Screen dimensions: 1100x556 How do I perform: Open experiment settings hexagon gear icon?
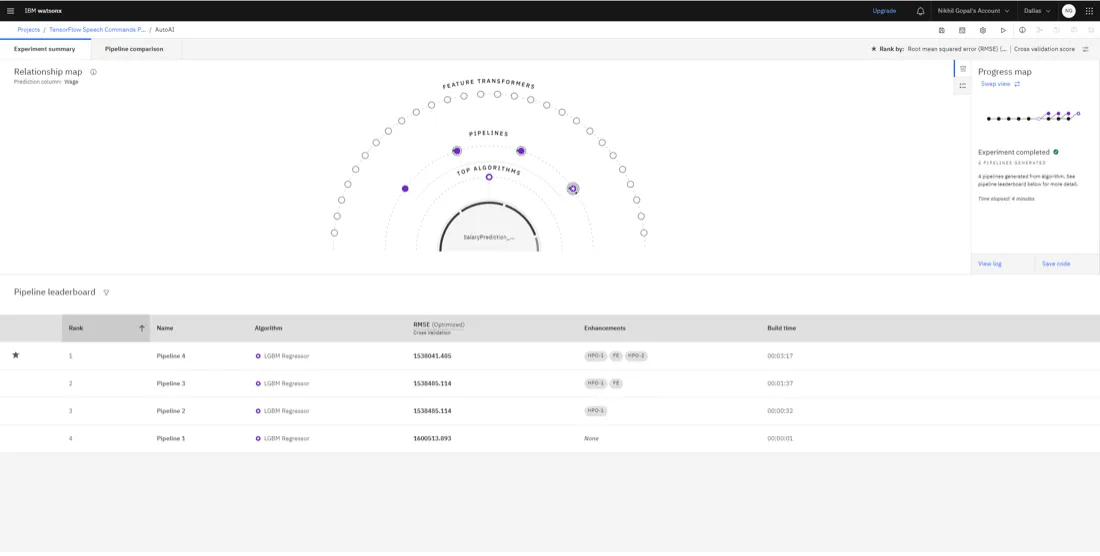point(983,30)
